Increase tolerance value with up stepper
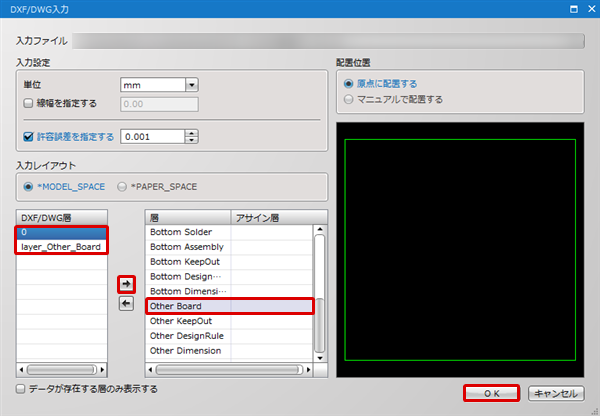Screen dimensions: 600x416 tap(191, 133)
